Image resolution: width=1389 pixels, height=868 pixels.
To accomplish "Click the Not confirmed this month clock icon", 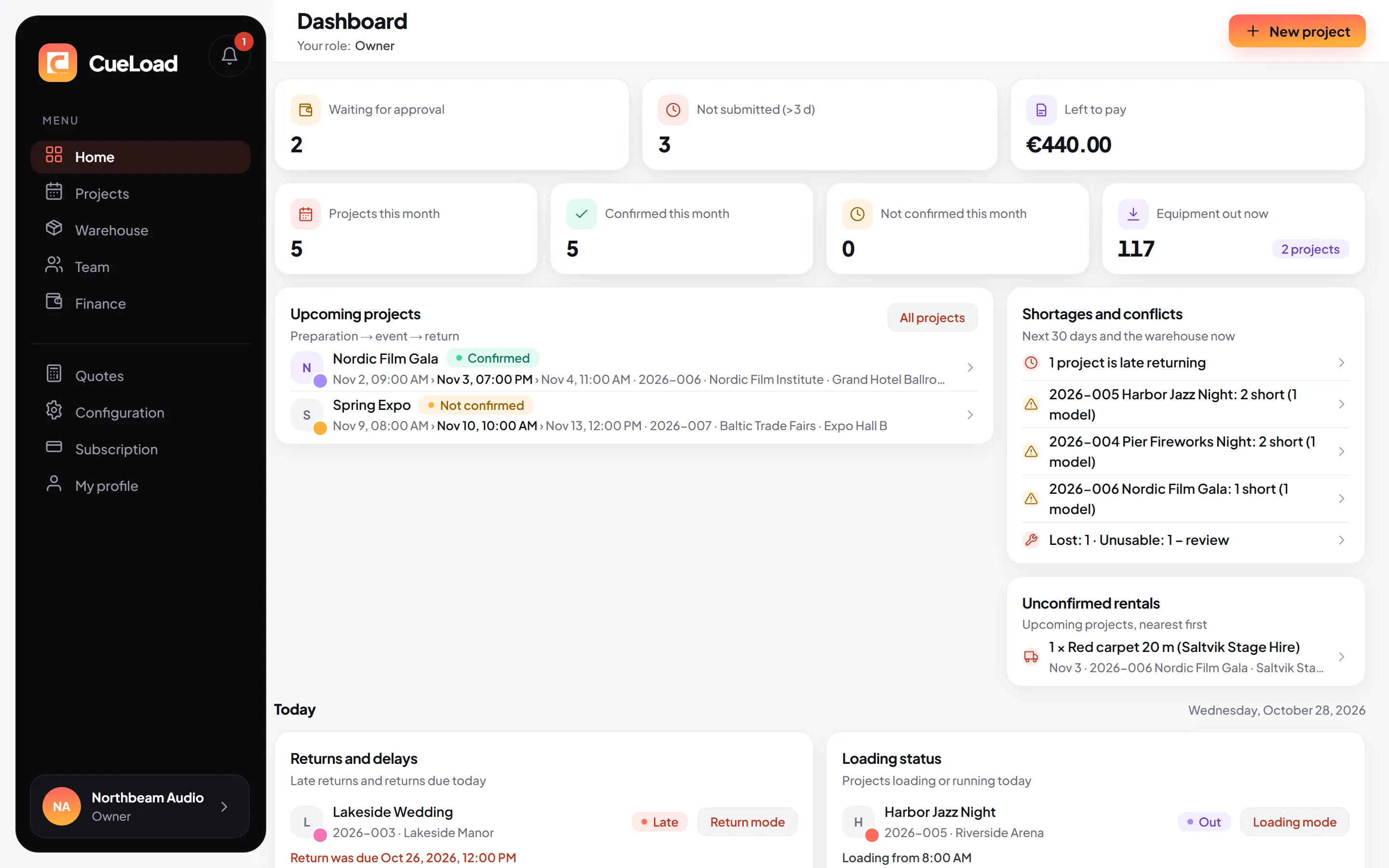I will (858, 214).
